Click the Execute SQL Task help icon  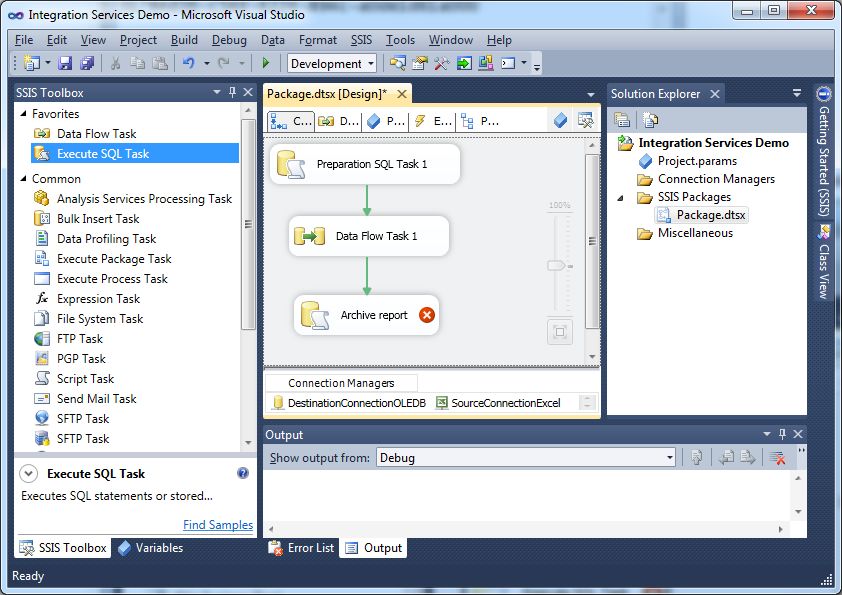coord(243,473)
